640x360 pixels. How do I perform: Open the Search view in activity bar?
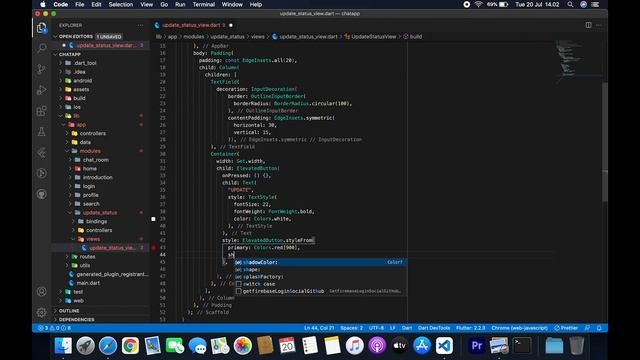[x=42, y=48]
